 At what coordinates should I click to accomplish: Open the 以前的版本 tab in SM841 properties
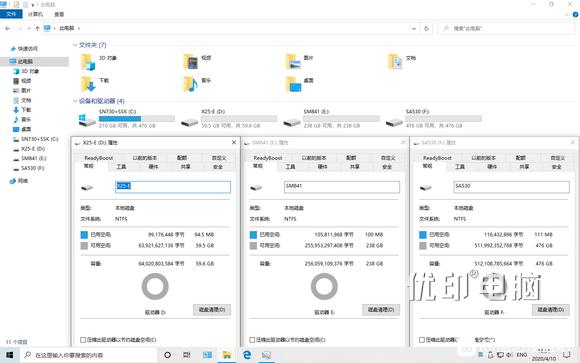(x=314, y=158)
